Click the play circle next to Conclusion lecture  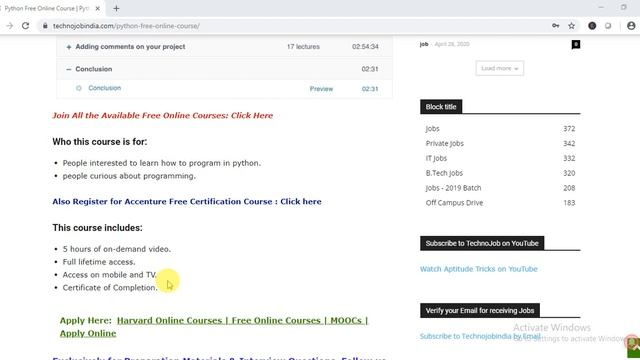point(79,88)
